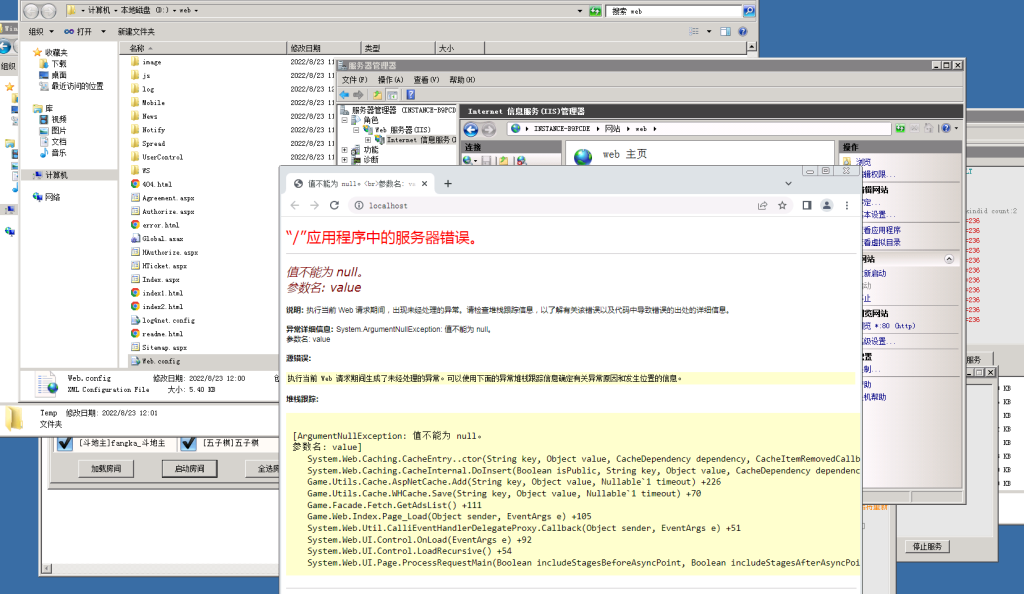
Task: Uncheck the [斗地主]fangka_斗地主 checkbox
Action: pyautogui.click(x=65, y=443)
